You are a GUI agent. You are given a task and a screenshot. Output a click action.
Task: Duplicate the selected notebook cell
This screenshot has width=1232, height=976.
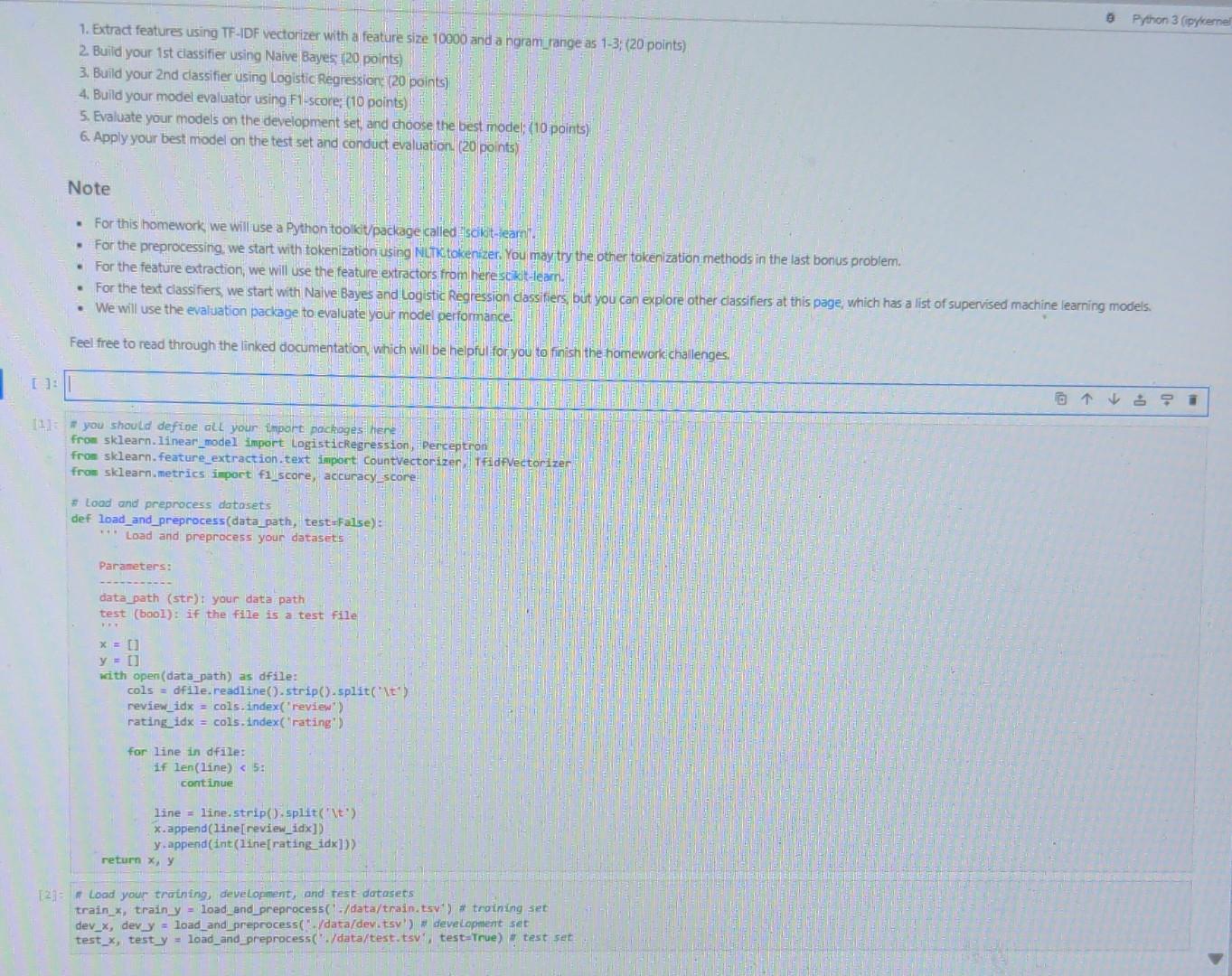coord(1059,399)
